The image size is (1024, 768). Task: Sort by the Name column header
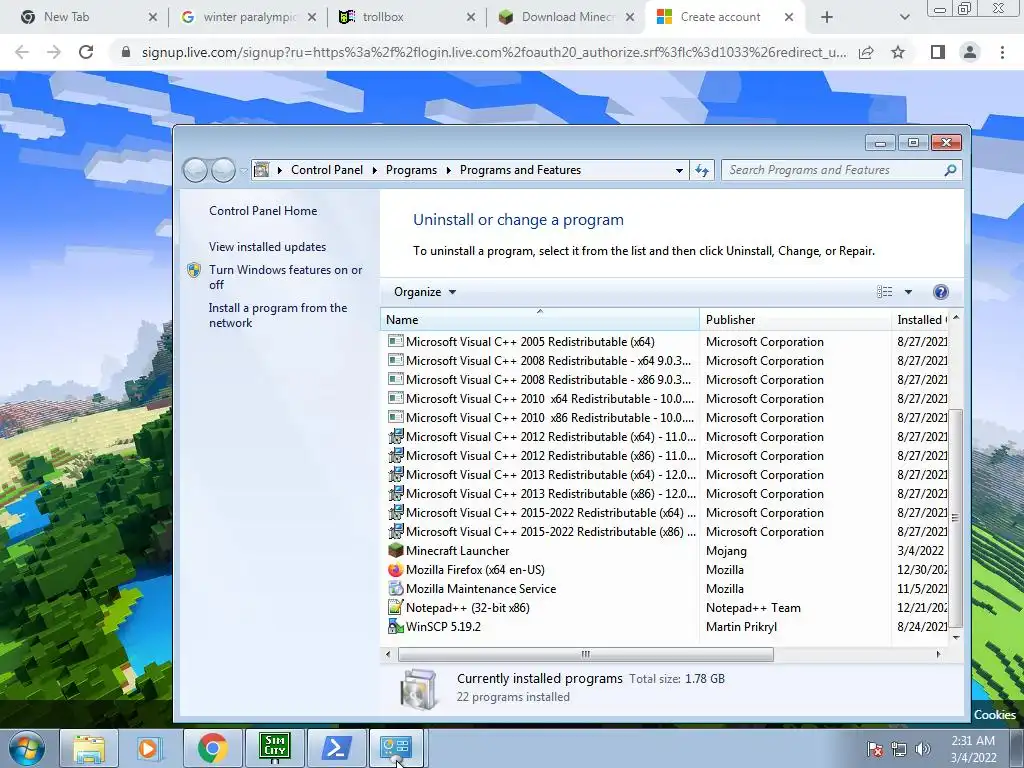tap(539, 319)
